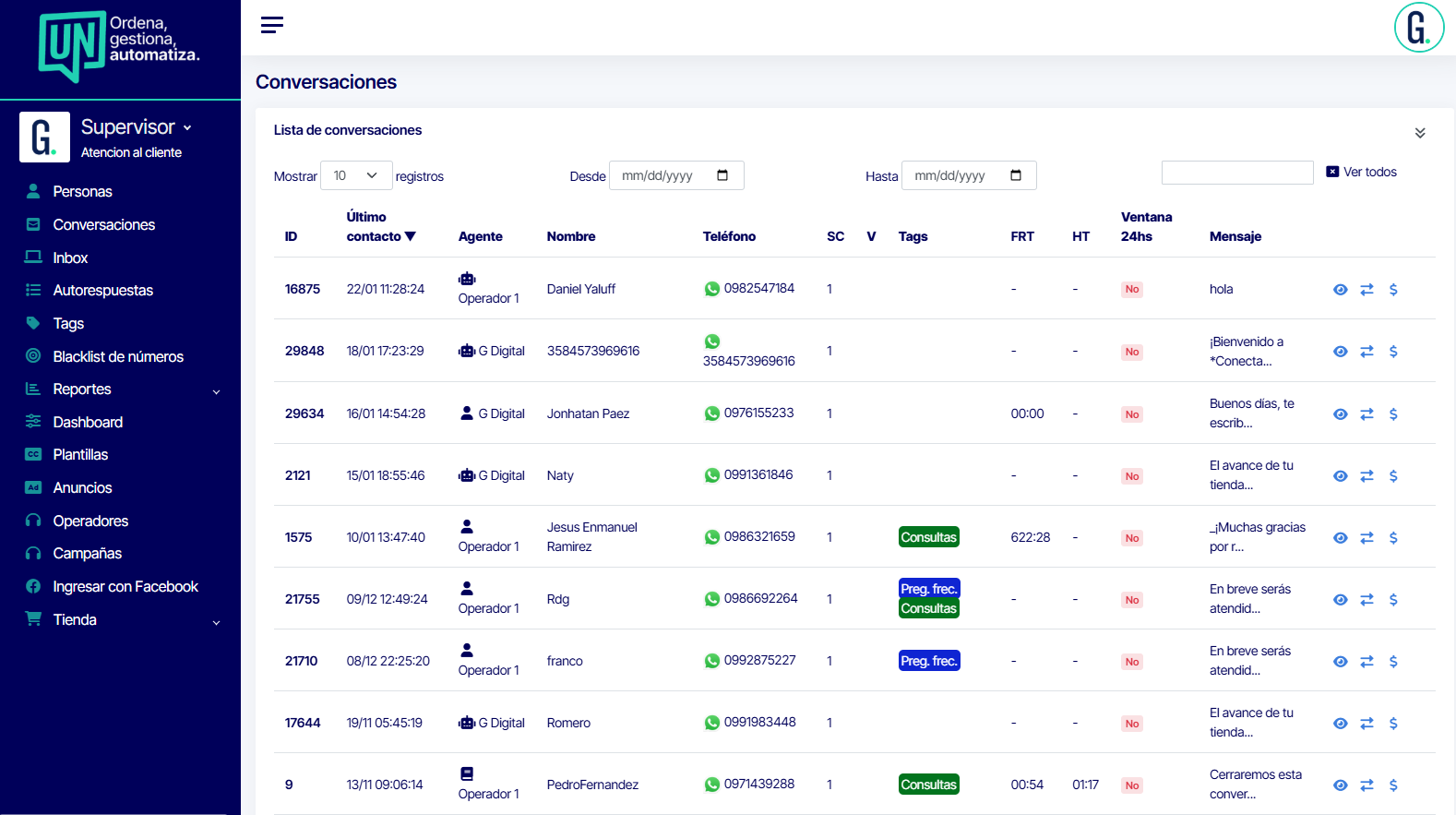1456x815 pixels.
Task: Go to Dashboard in sidebar menu
Action: pos(88,422)
